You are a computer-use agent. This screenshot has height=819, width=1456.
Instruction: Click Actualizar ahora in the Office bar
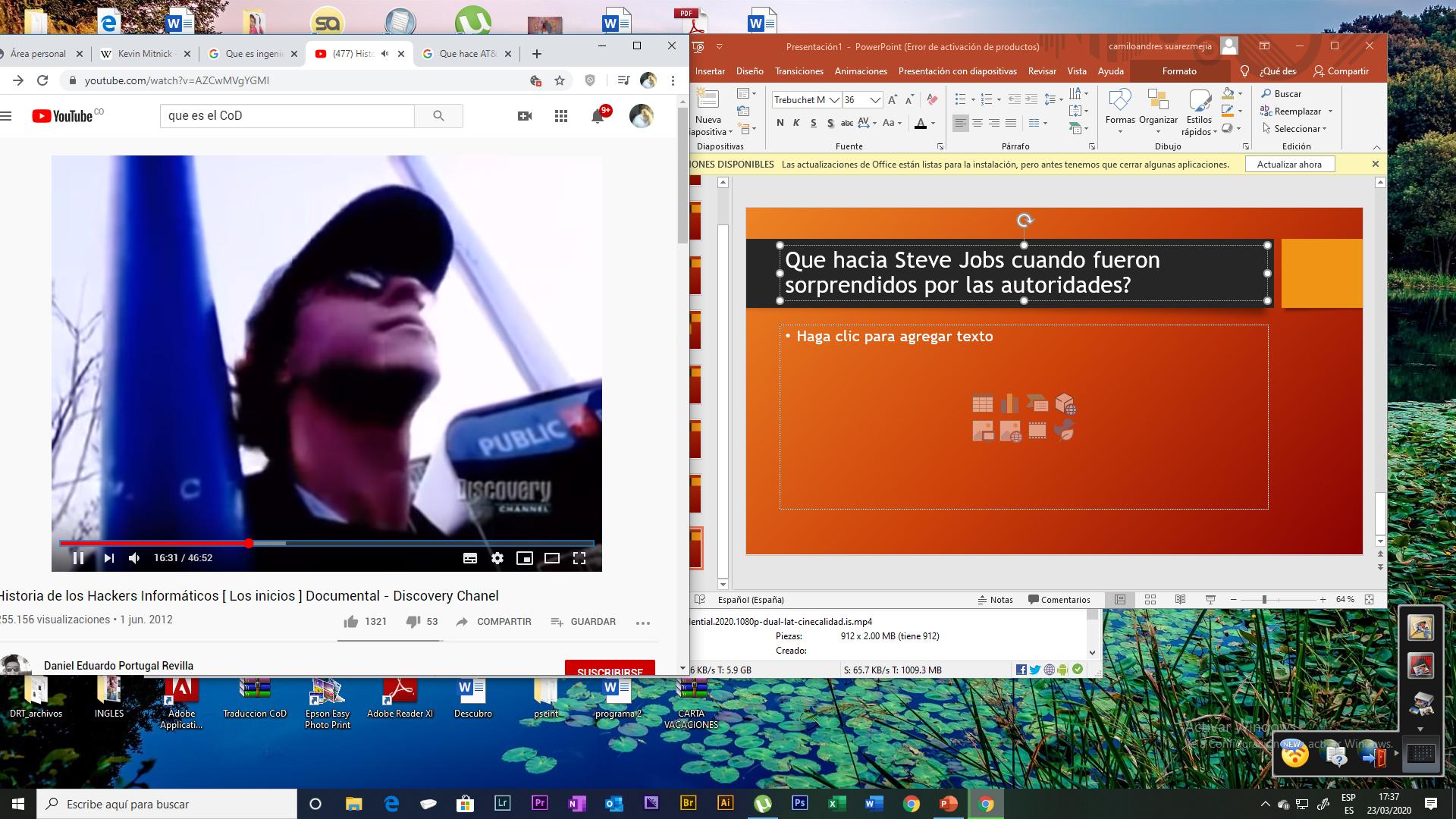pos(1289,165)
